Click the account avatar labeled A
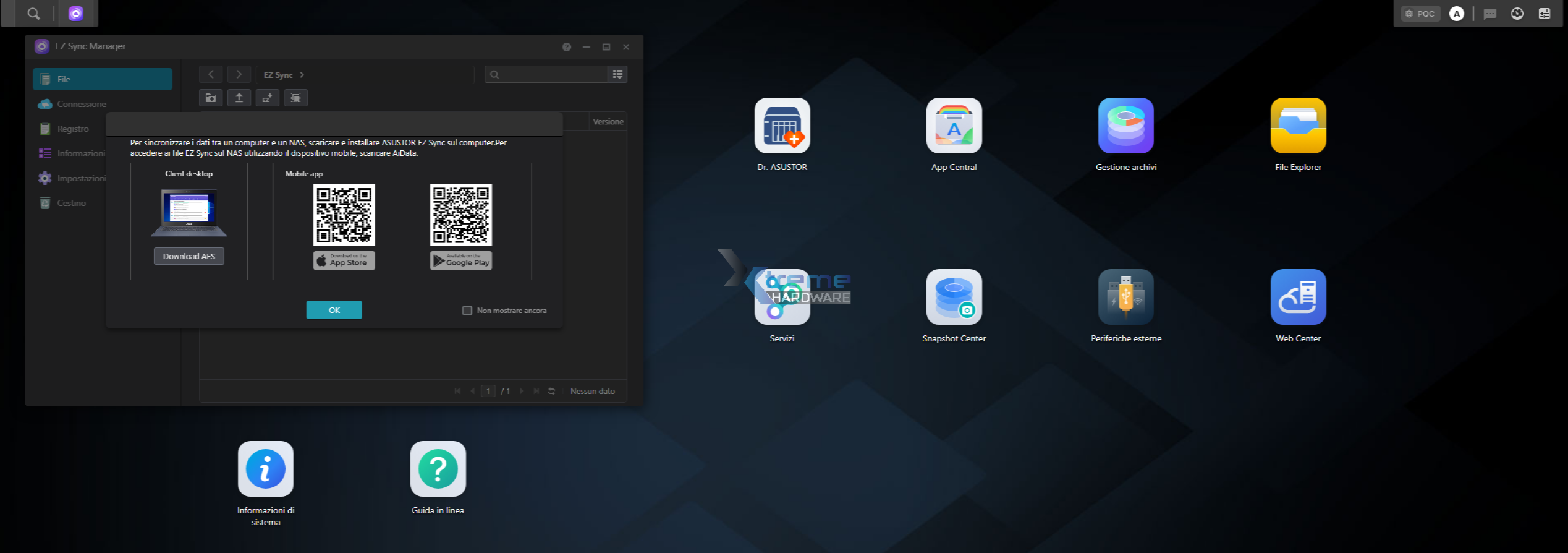The height and width of the screenshot is (553, 1568). [x=1457, y=14]
